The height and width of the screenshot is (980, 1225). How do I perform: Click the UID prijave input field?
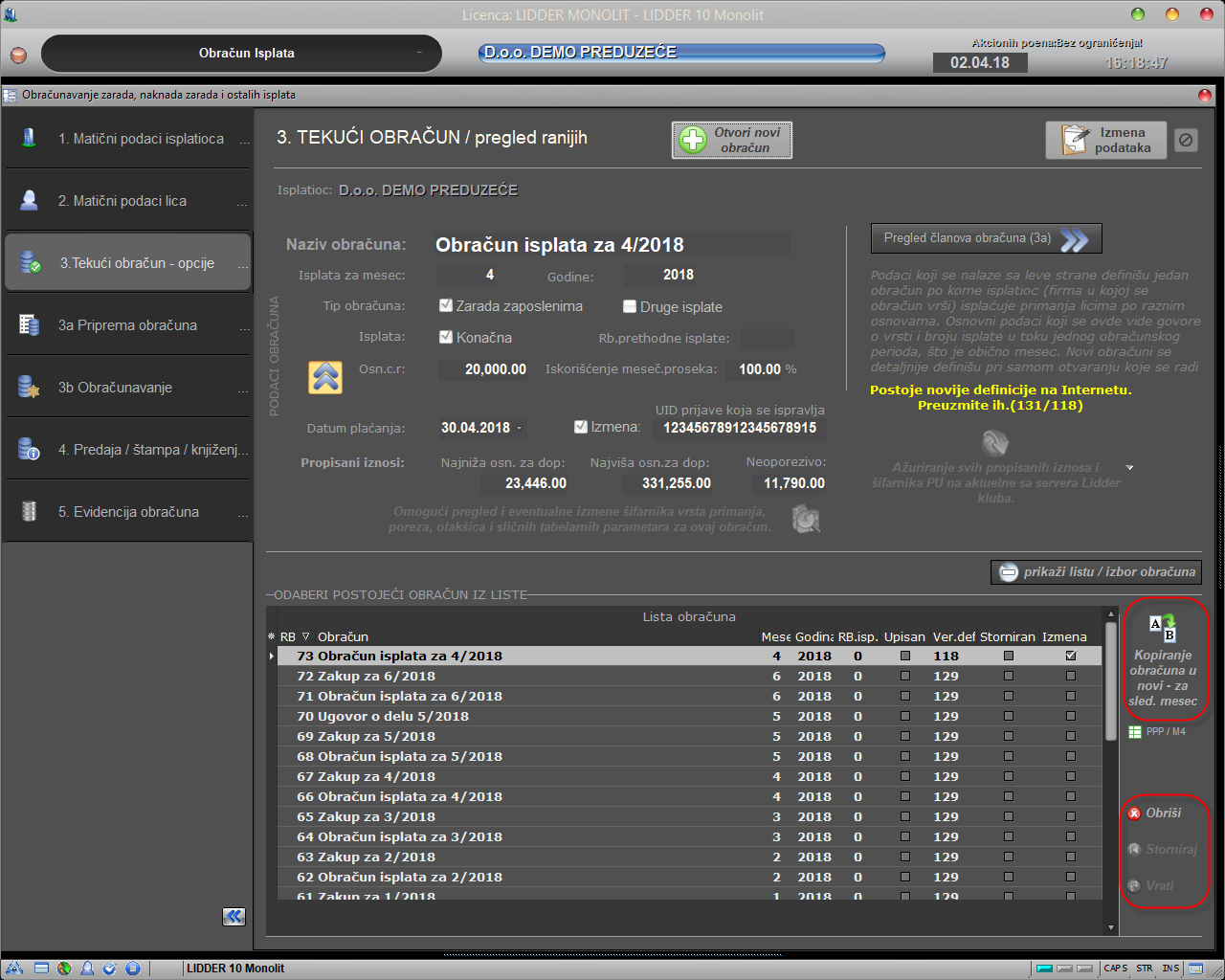tap(740, 428)
